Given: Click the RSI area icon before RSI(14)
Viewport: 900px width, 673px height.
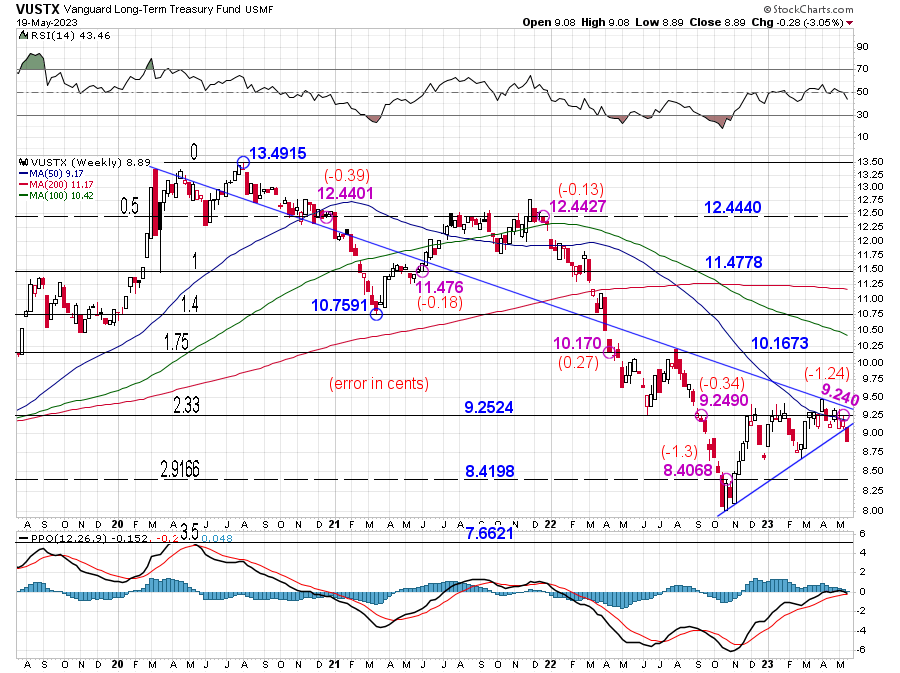Looking at the screenshot, I should click(x=23, y=36).
